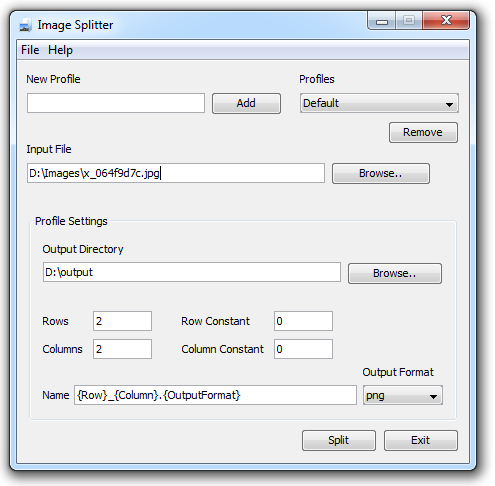The image size is (495, 486).
Task: Click the Output Directory field
Action: tap(192, 272)
